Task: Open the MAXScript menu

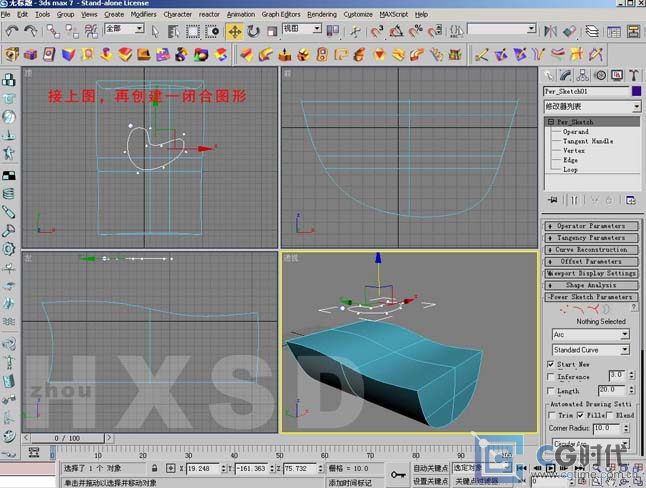Action: [393, 14]
